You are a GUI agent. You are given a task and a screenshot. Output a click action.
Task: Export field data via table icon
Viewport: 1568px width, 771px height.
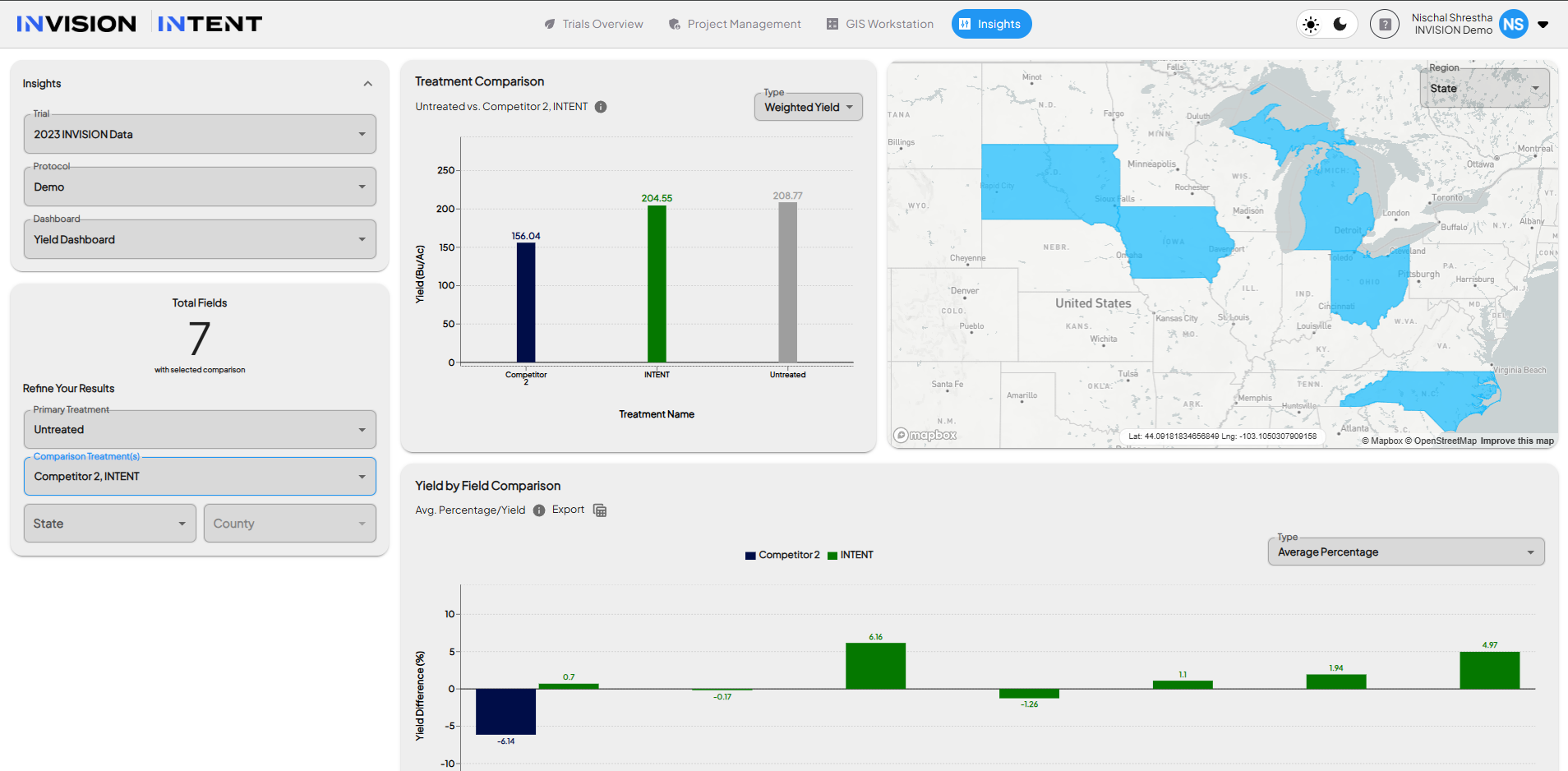pyautogui.click(x=600, y=510)
